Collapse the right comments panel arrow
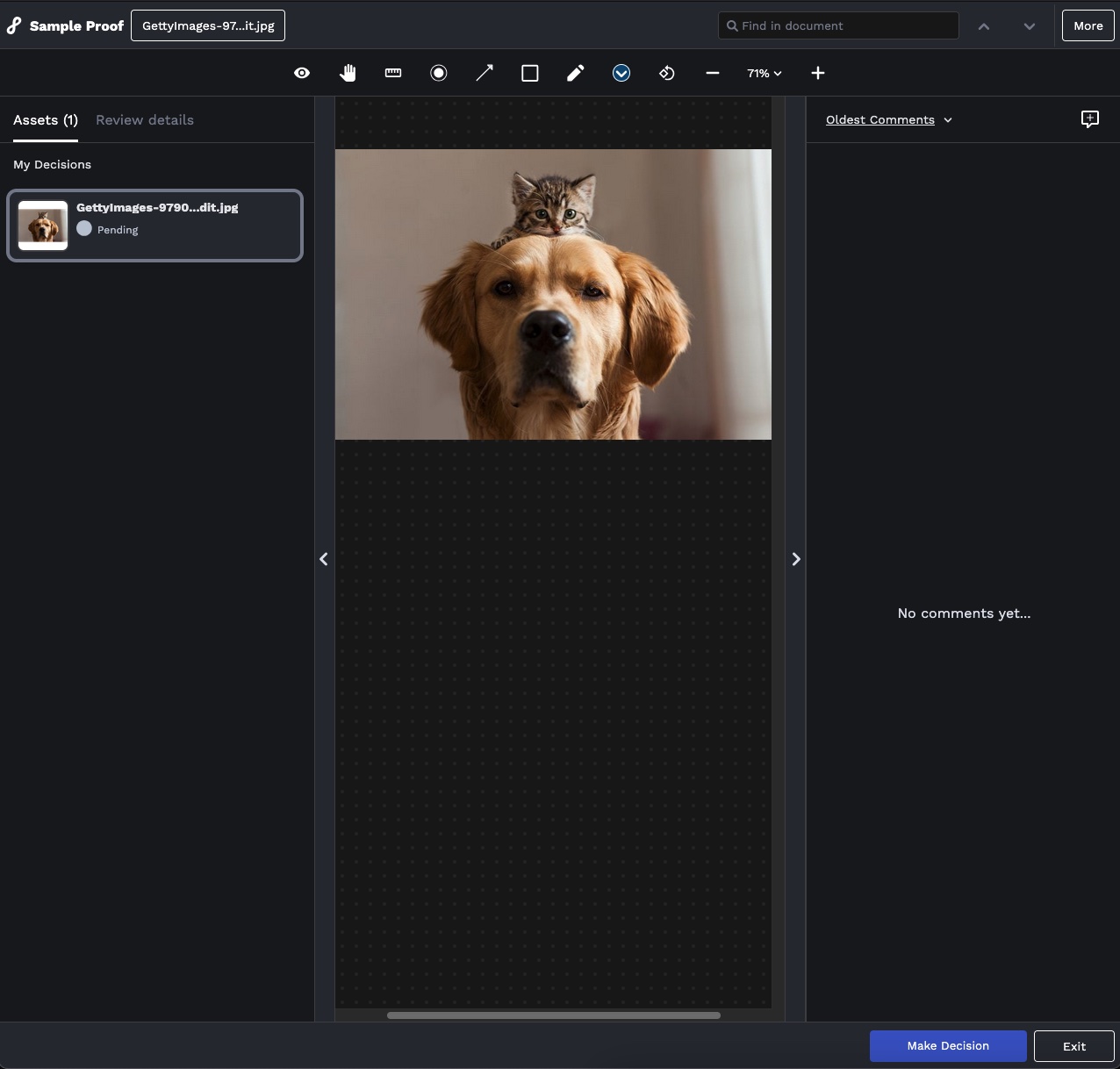 796,559
